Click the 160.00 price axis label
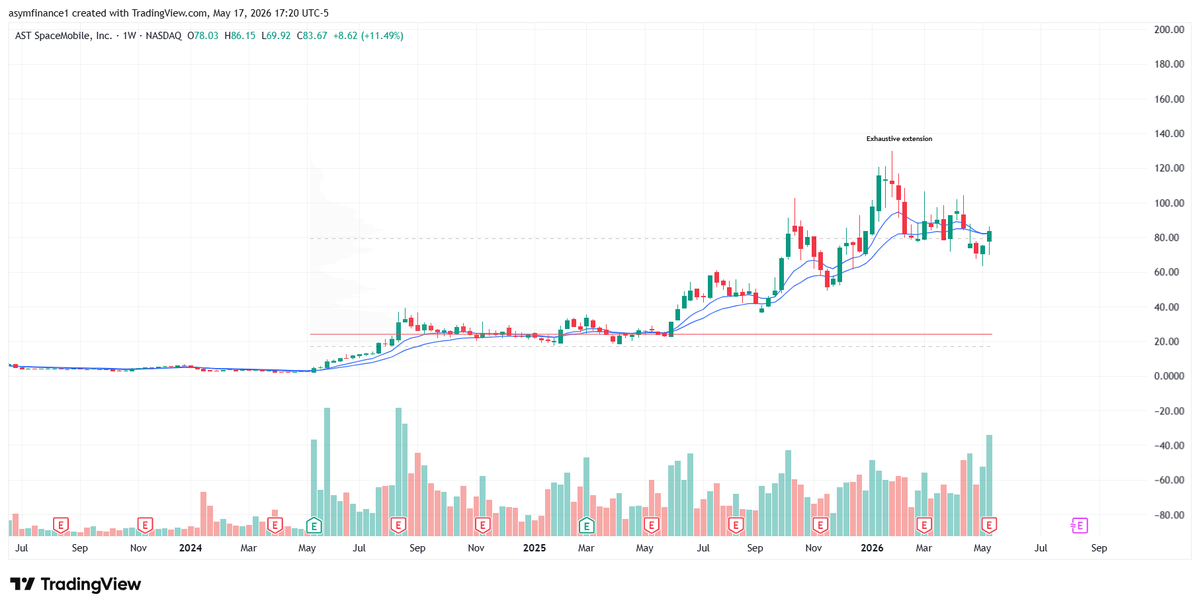The height and width of the screenshot is (609, 1200). click(x=1168, y=99)
